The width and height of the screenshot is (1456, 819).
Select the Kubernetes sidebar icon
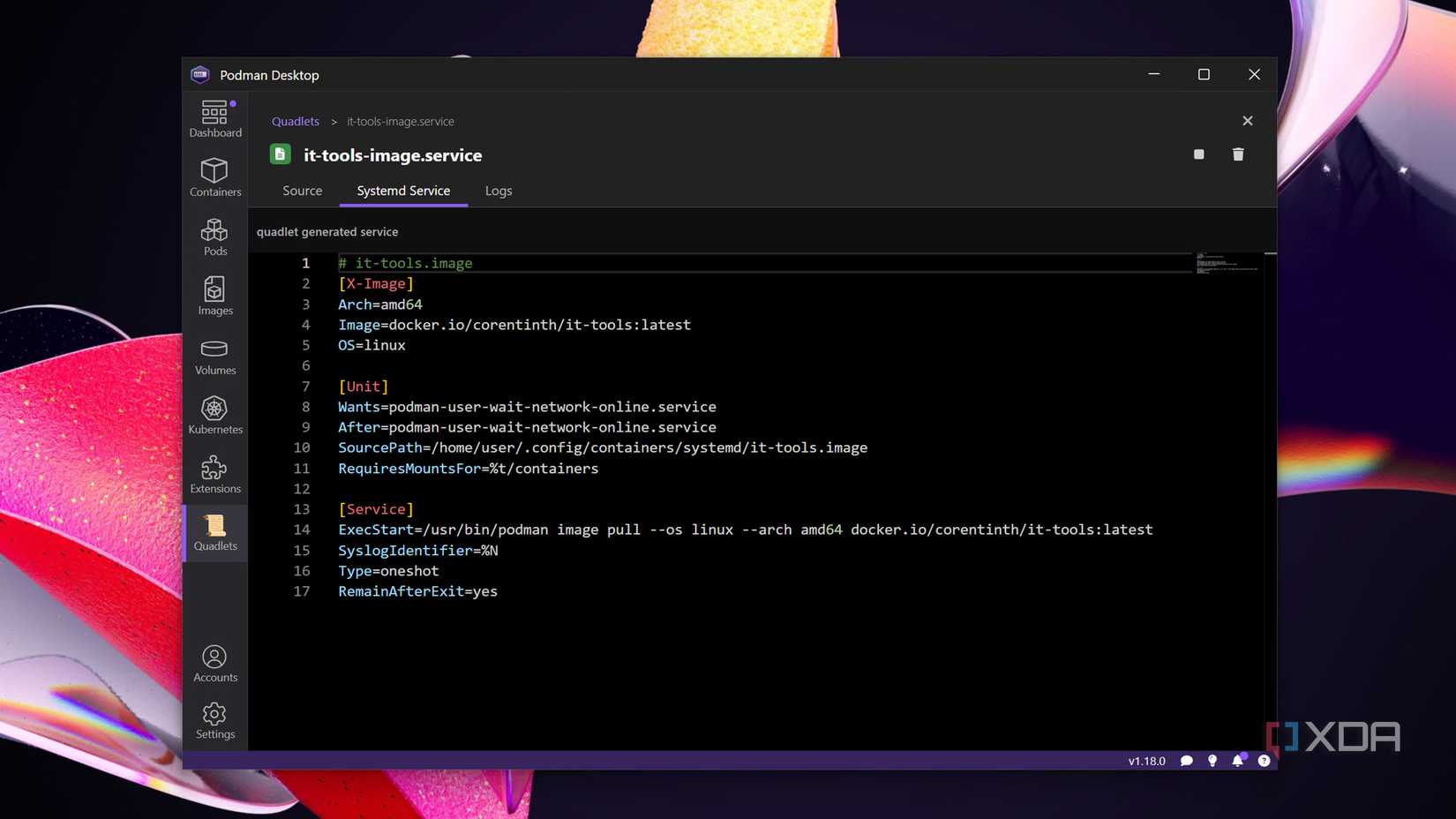point(214,415)
